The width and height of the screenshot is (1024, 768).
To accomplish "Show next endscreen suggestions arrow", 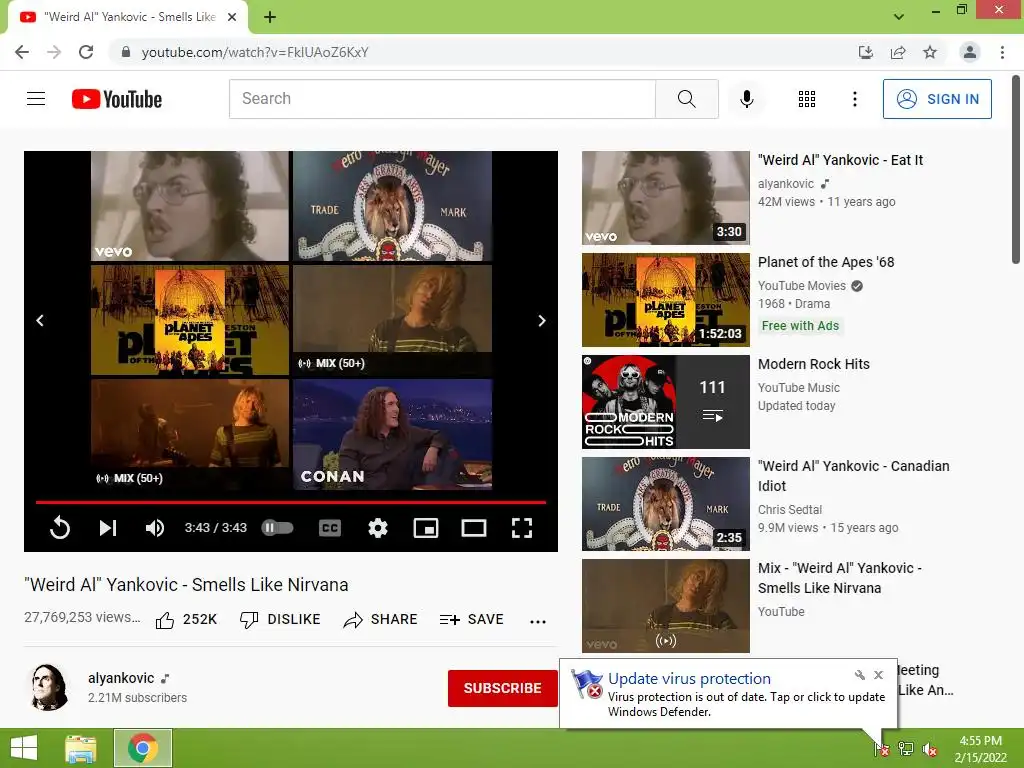I will click(x=541, y=321).
